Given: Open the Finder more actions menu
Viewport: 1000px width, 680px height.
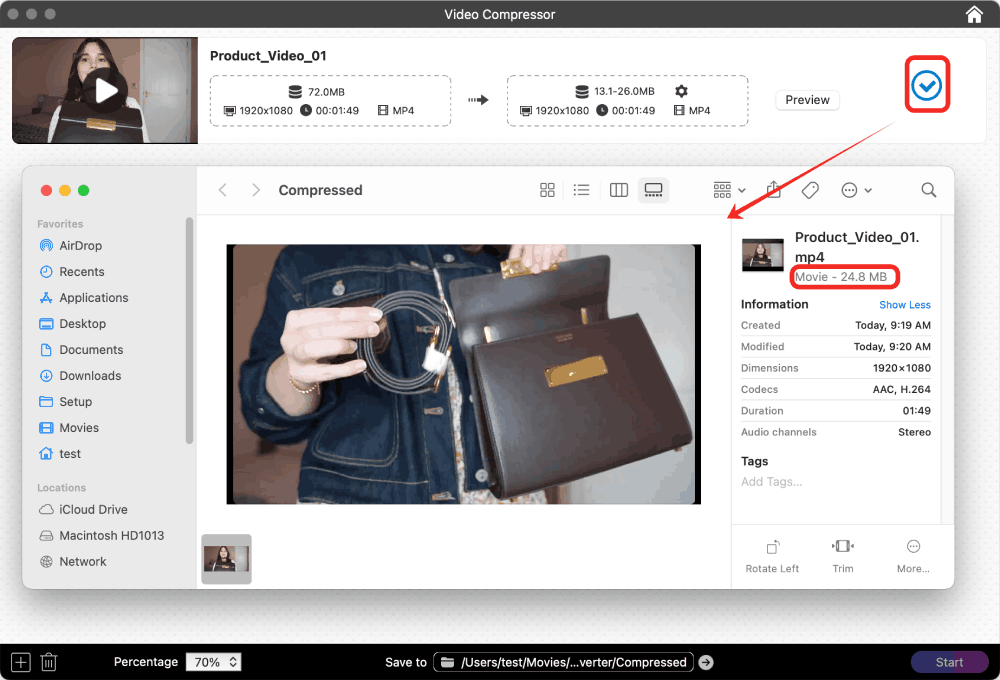Looking at the screenshot, I should click(856, 190).
